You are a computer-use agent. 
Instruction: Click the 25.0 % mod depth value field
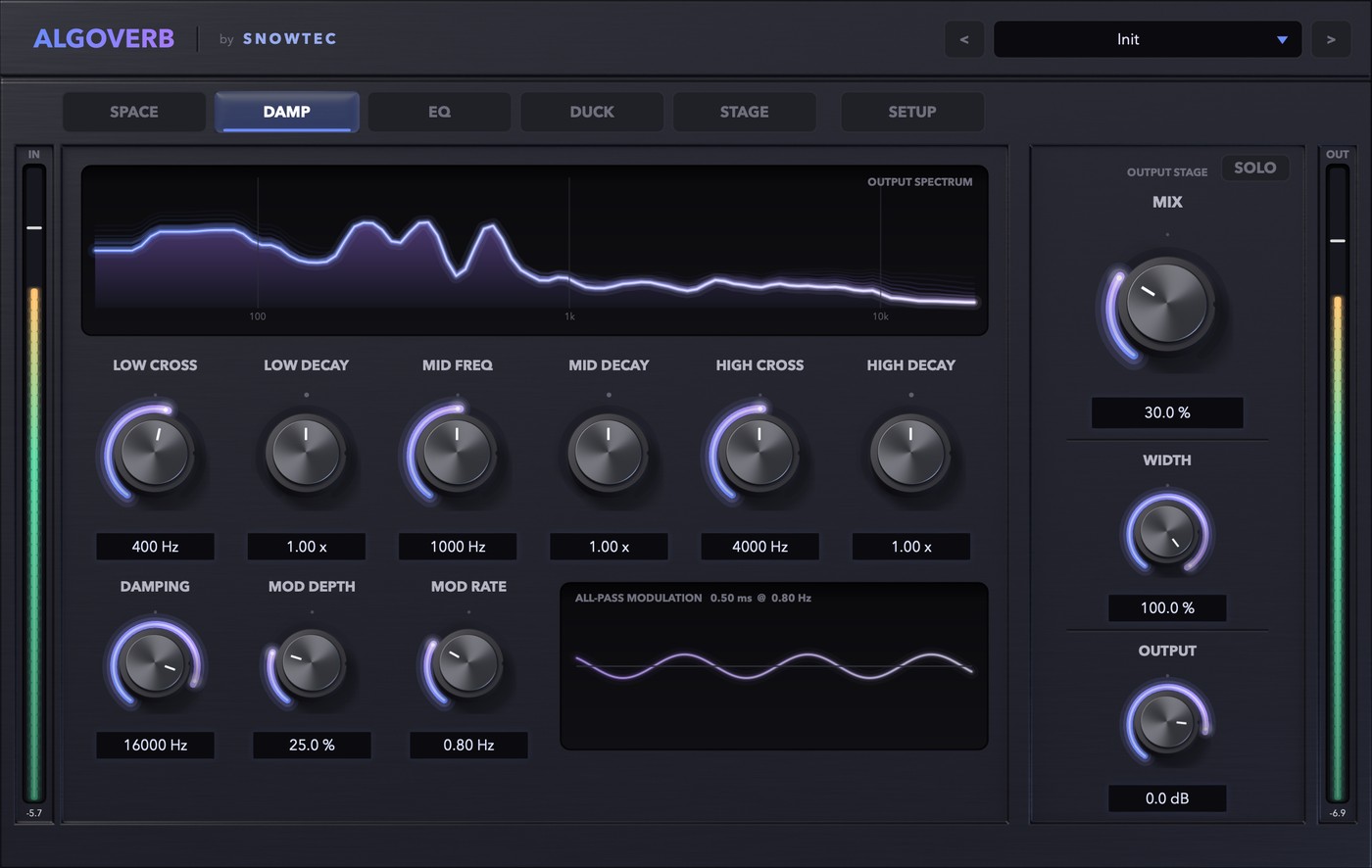[312, 745]
